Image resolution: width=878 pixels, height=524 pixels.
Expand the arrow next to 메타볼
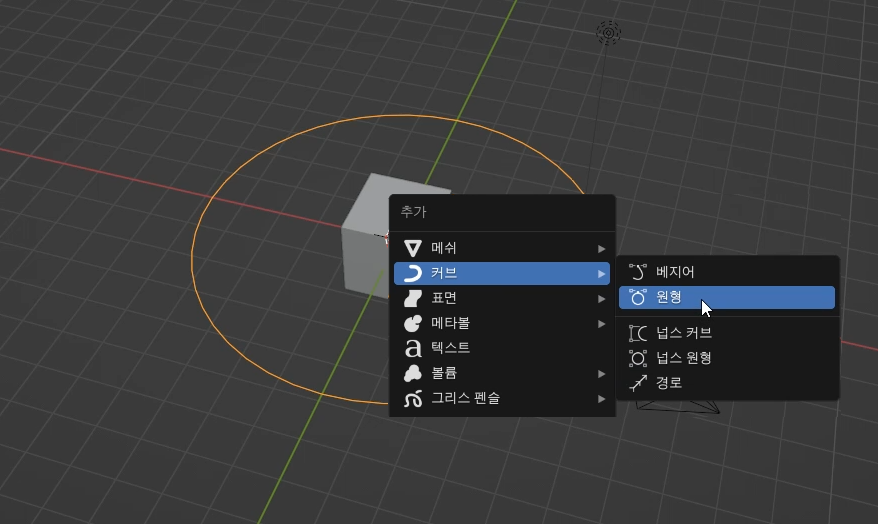click(601, 324)
